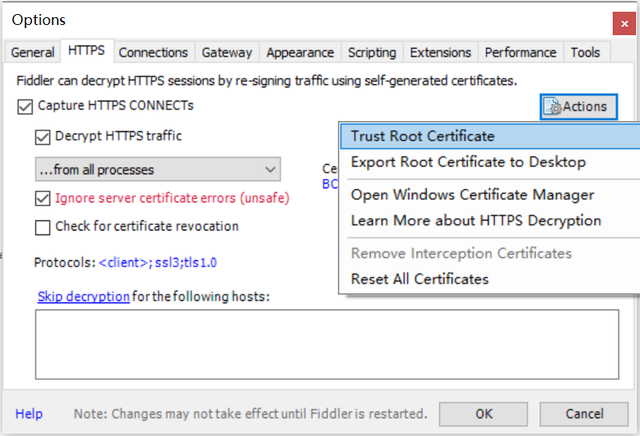640x436 pixels.
Task: Select the Performance tab
Action: 520,52
